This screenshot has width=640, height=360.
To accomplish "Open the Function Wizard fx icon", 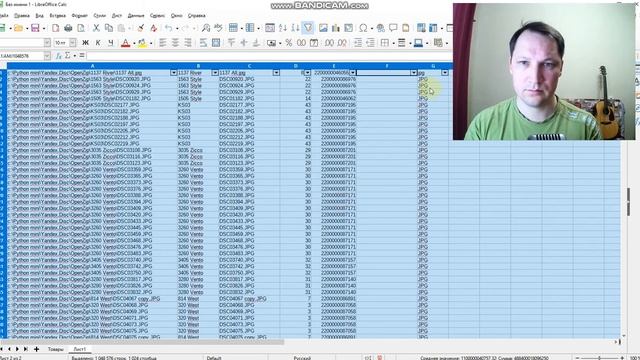I will tap(58, 56).
